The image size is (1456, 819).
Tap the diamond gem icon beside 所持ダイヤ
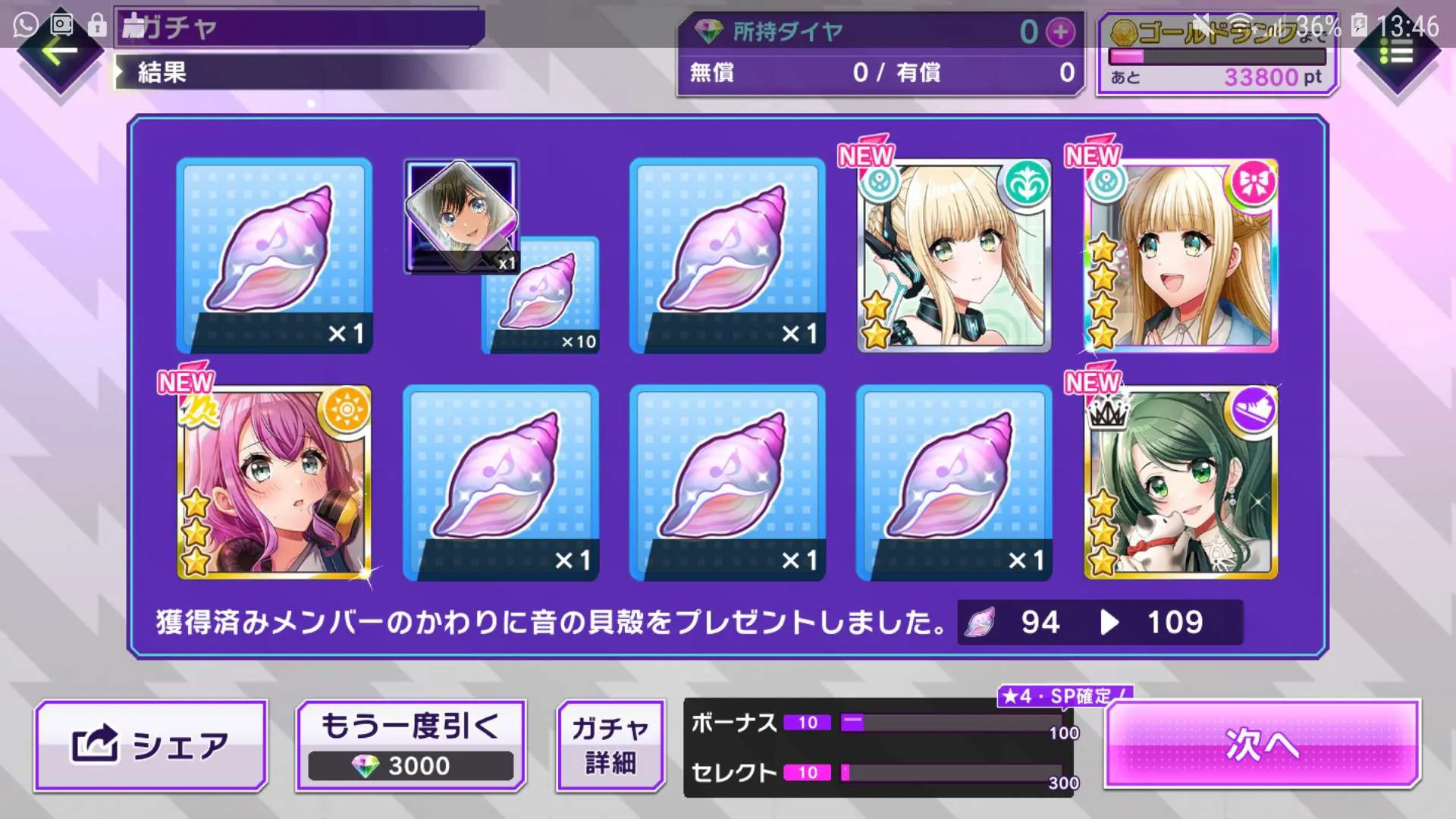tap(709, 32)
